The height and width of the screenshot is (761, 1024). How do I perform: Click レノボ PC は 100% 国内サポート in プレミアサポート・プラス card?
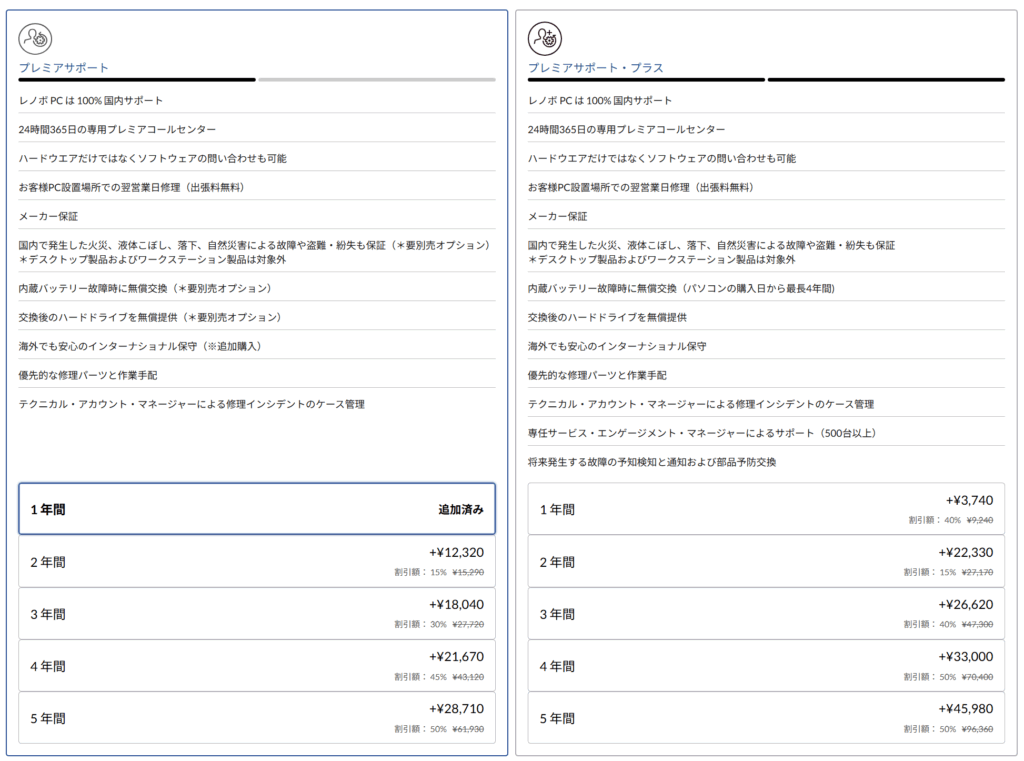(x=600, y=101)
